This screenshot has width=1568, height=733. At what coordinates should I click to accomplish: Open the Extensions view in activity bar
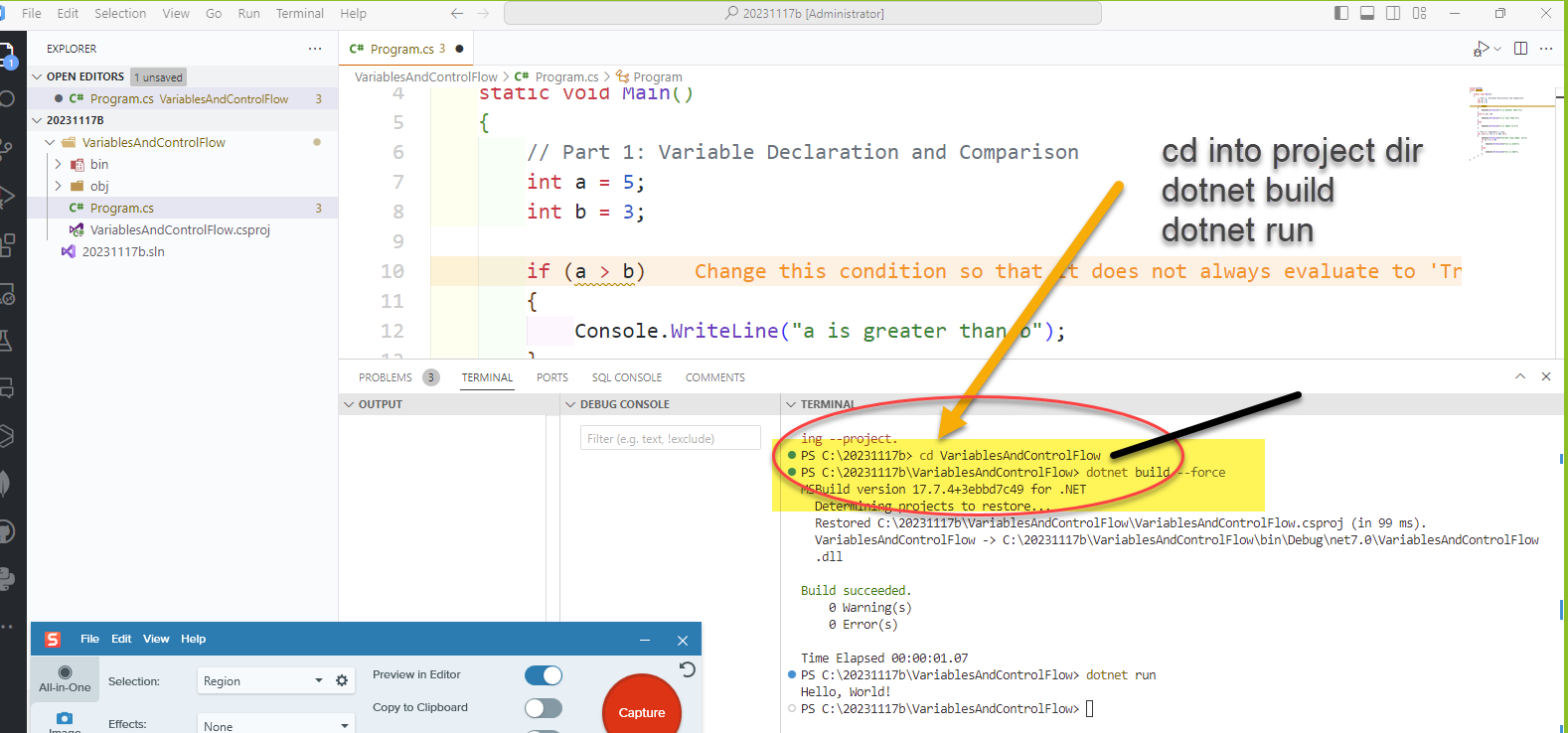[x=7, y=243]
